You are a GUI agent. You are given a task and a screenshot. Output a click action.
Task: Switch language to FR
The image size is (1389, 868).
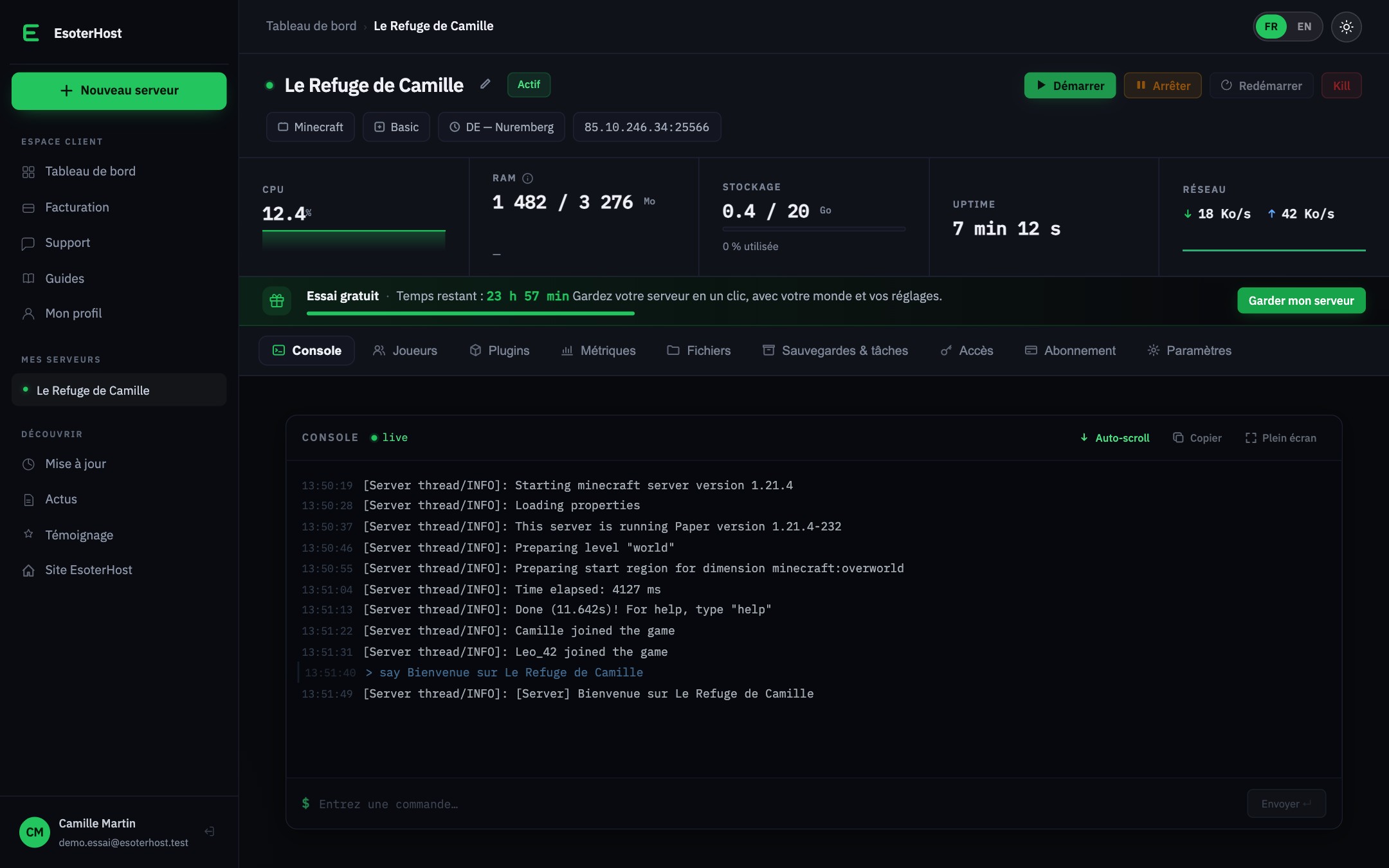pos(1271,27)
